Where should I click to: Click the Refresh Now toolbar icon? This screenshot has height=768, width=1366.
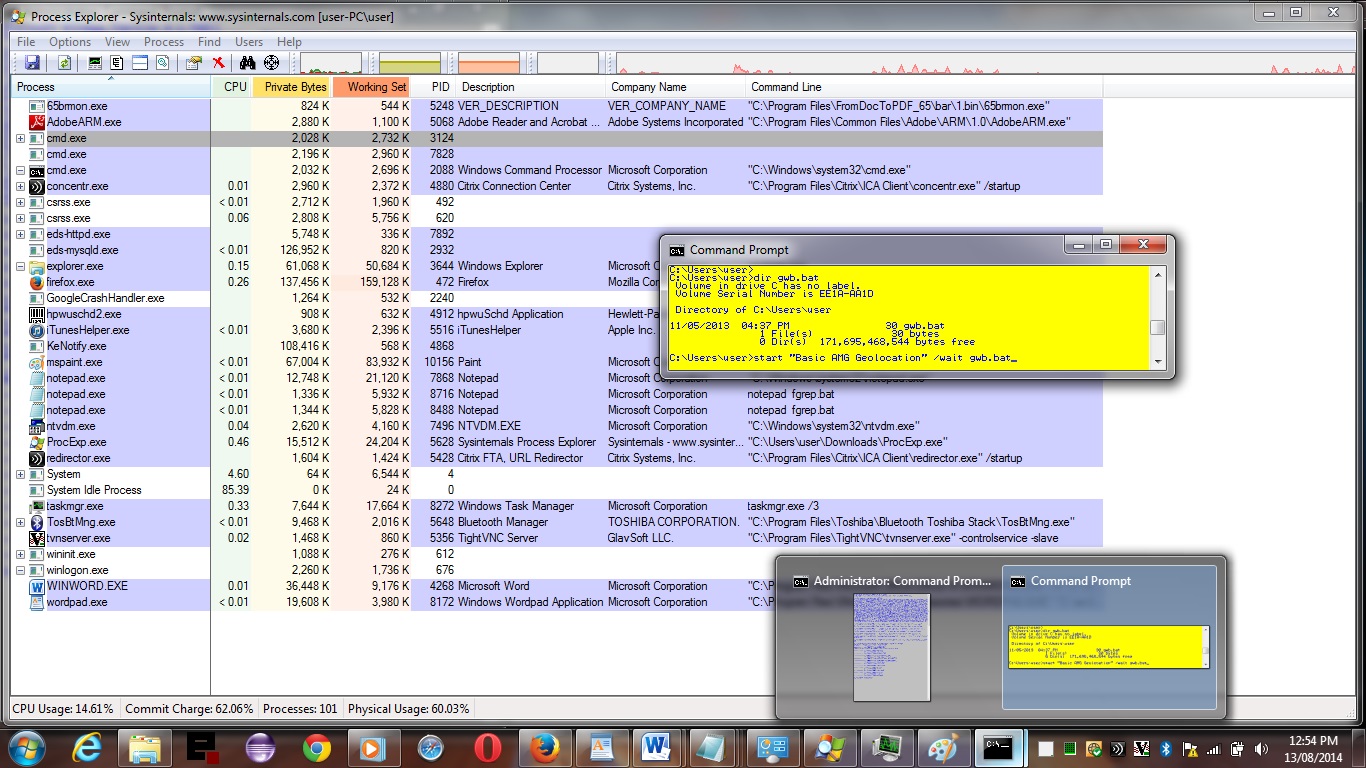tap(64, 63)
